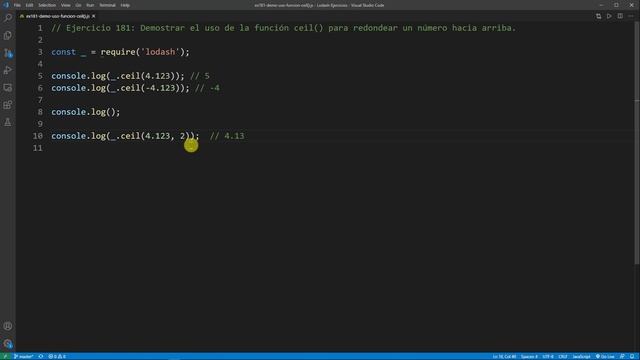Maximize or restore the VS Code window
Viewport: 640px width, 360px height.
click(616, 5)
